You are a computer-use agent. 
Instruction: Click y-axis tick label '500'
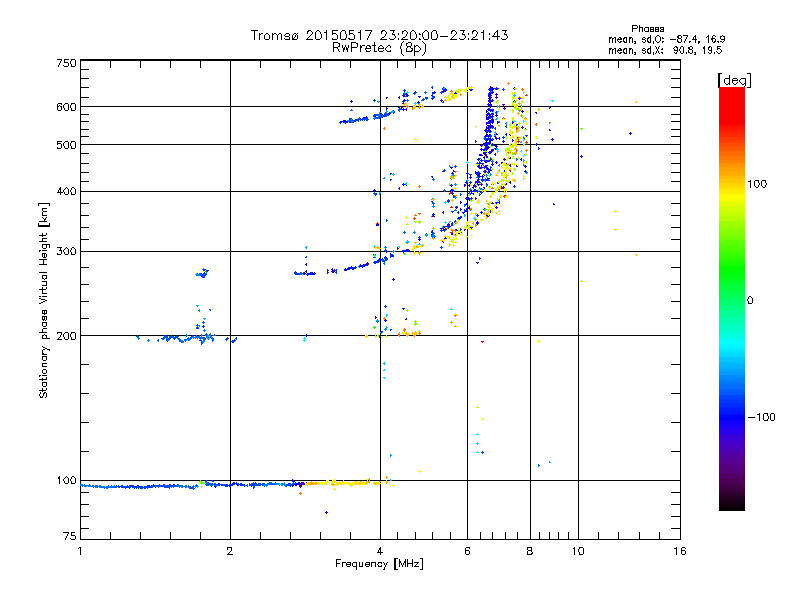click(x=66, y=145)
